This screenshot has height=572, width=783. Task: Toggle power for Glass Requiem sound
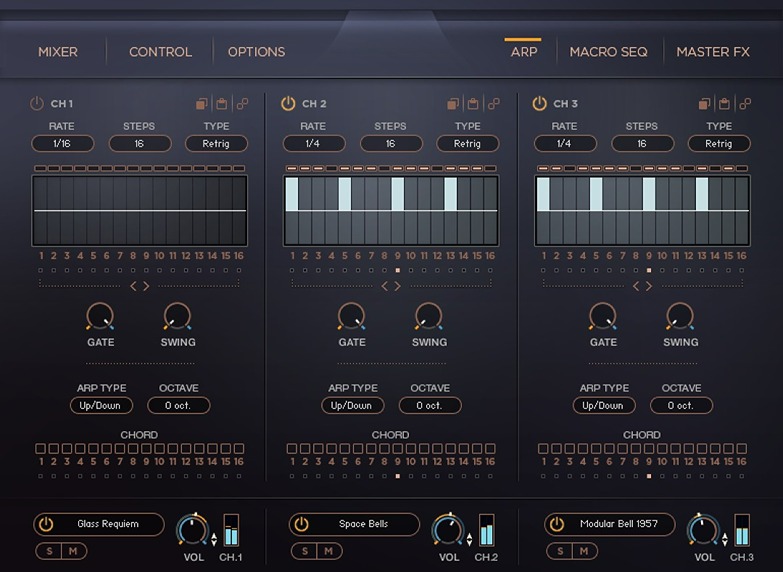[46, 524]
